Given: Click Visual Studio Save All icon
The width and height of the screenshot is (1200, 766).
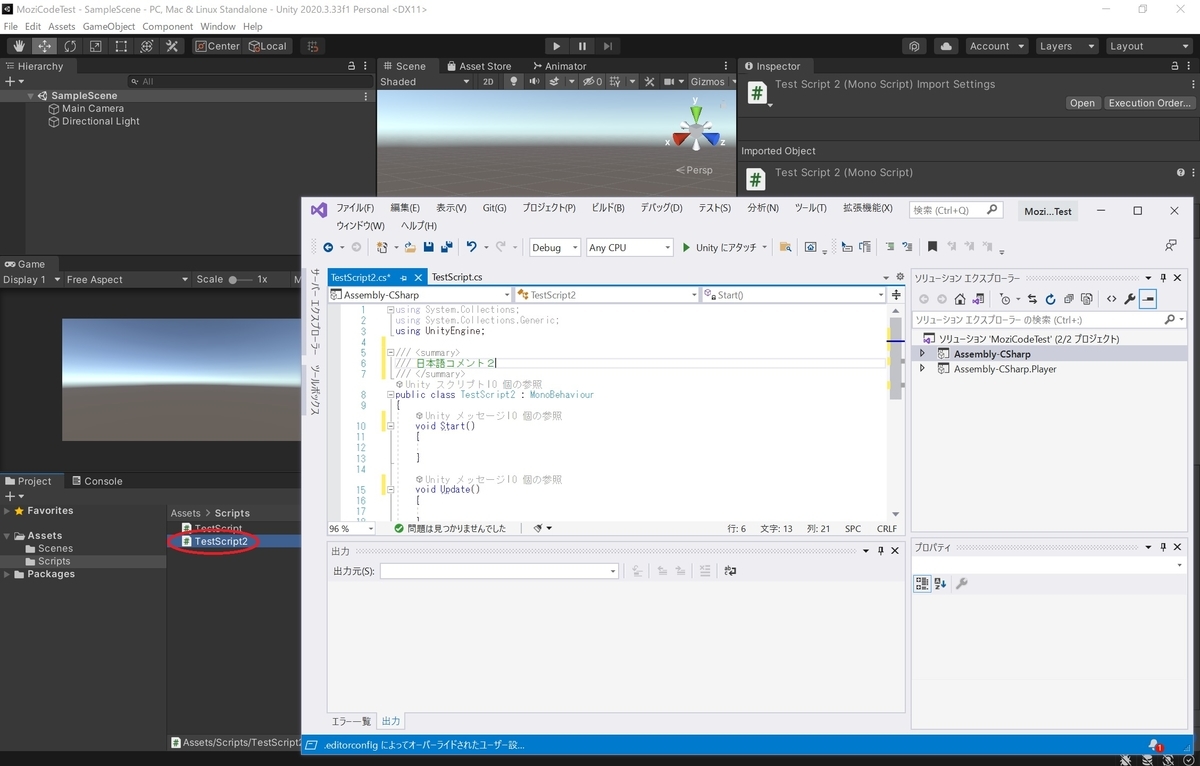Looking at the screenshot, I should pyautogui.click(x=447, y=247).
